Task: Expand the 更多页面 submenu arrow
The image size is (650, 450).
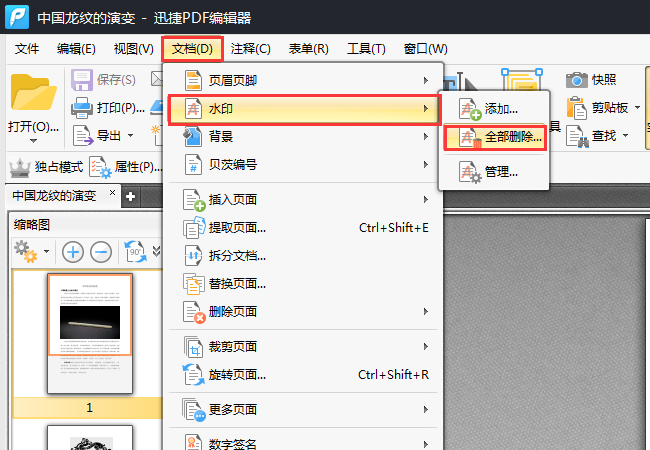Action: click(x=426, y=409)
